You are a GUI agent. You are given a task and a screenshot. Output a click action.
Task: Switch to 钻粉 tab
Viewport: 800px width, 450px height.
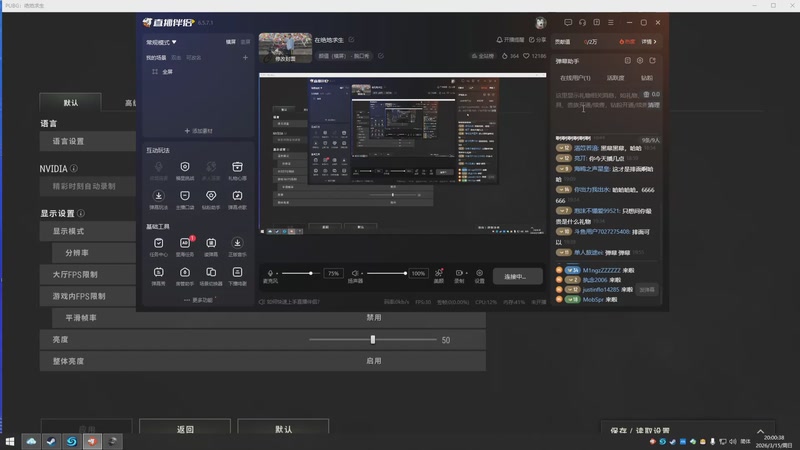[x=646, y=78]
